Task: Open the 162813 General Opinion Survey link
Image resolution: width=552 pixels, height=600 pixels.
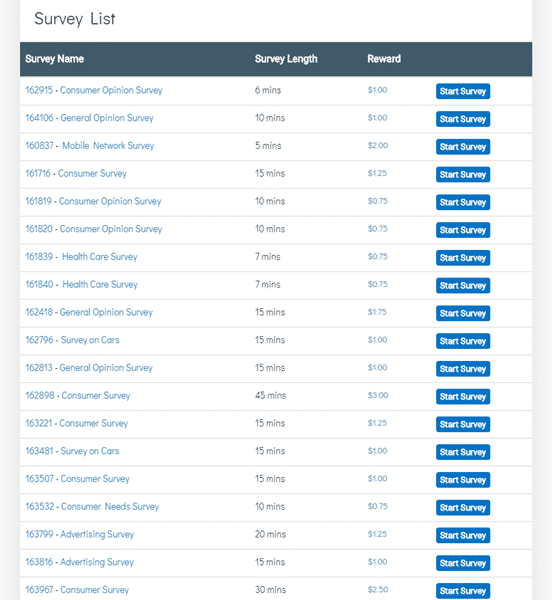Action: click(89, 368)
